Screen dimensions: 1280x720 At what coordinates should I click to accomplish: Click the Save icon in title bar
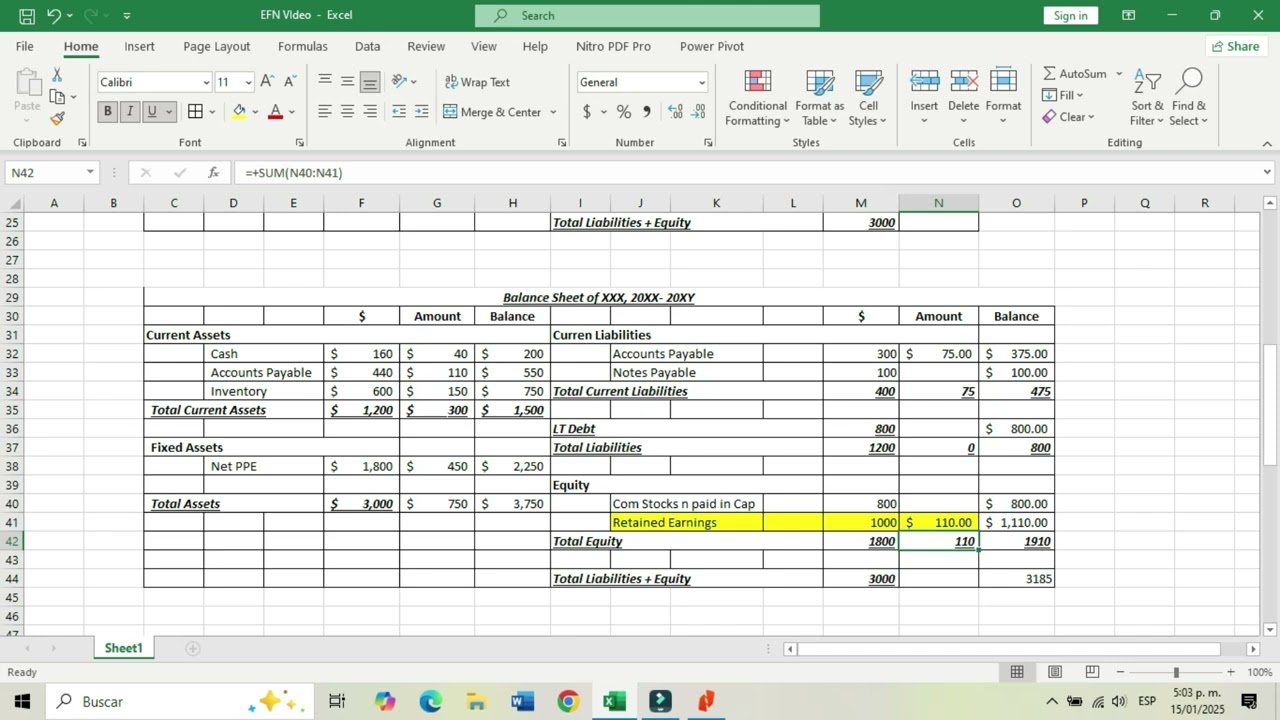coord(27,15)
